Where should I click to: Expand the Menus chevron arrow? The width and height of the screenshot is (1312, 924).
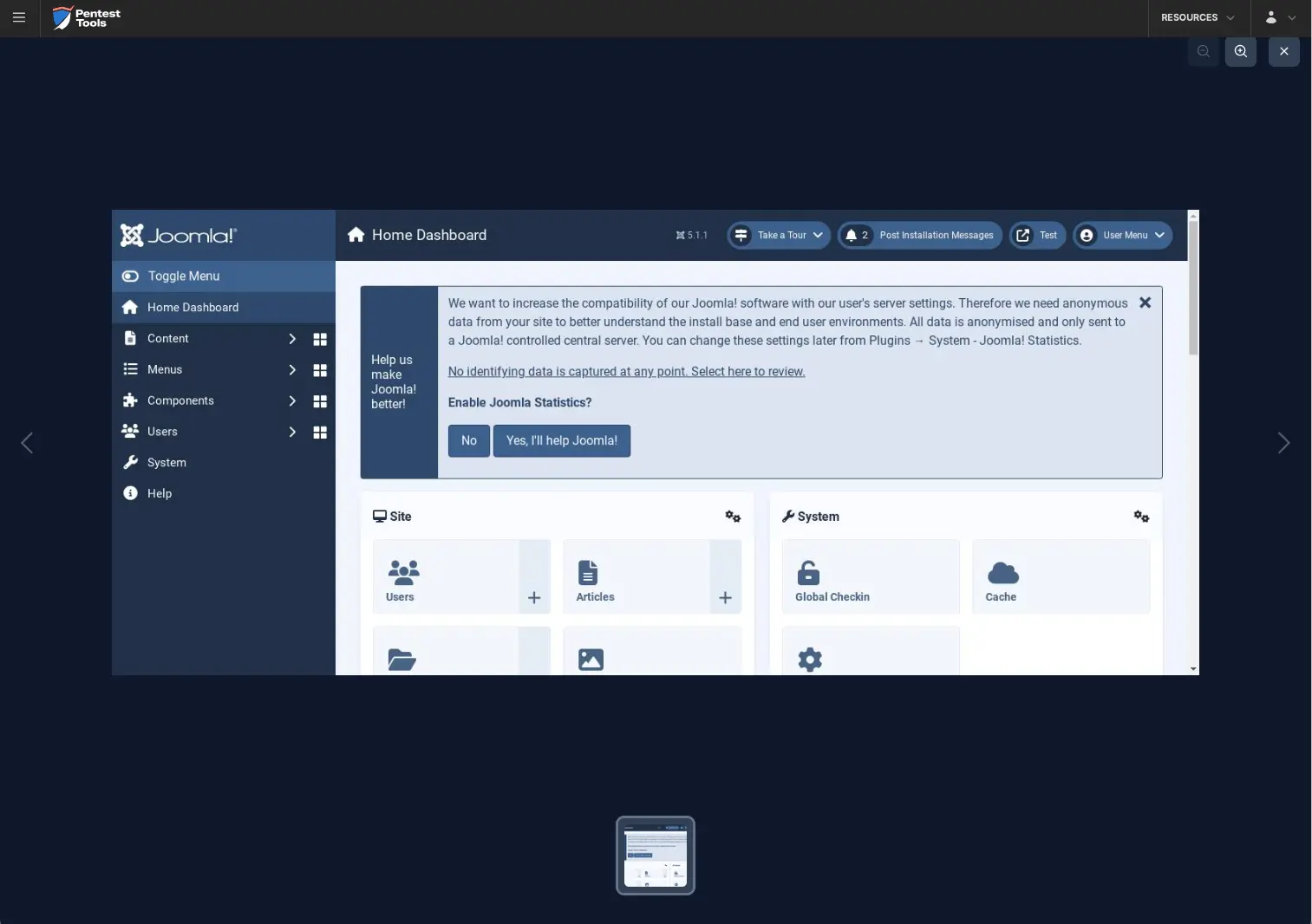pyautogui.click(x=292, y=370)
